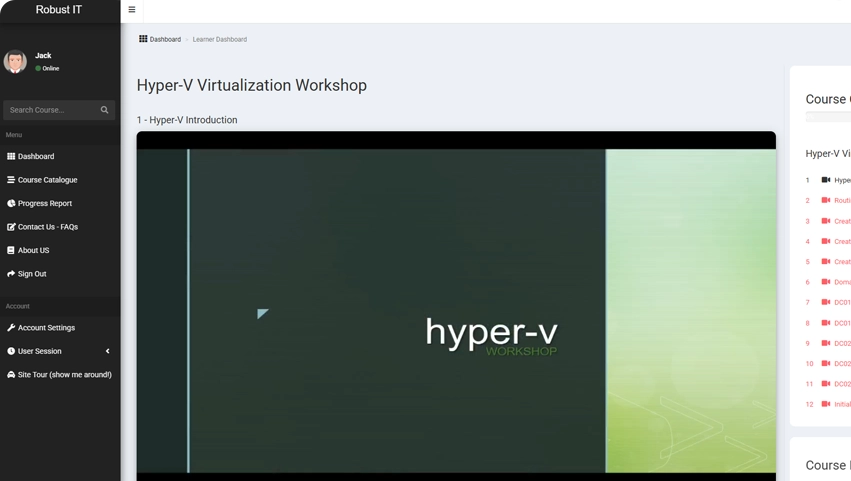The width and height of the screenshot is (851, 481).
Task: Click lesson number 12 in the list
Action: tap(809, 404)
